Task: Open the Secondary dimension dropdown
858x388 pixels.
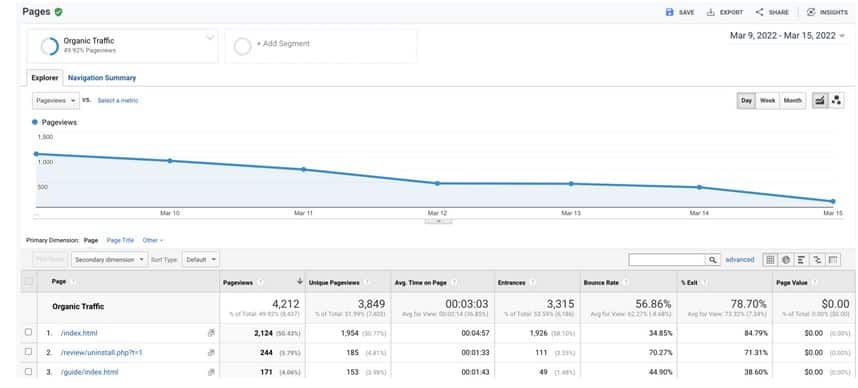Action: pyautogui.click(x=109, y=260)
